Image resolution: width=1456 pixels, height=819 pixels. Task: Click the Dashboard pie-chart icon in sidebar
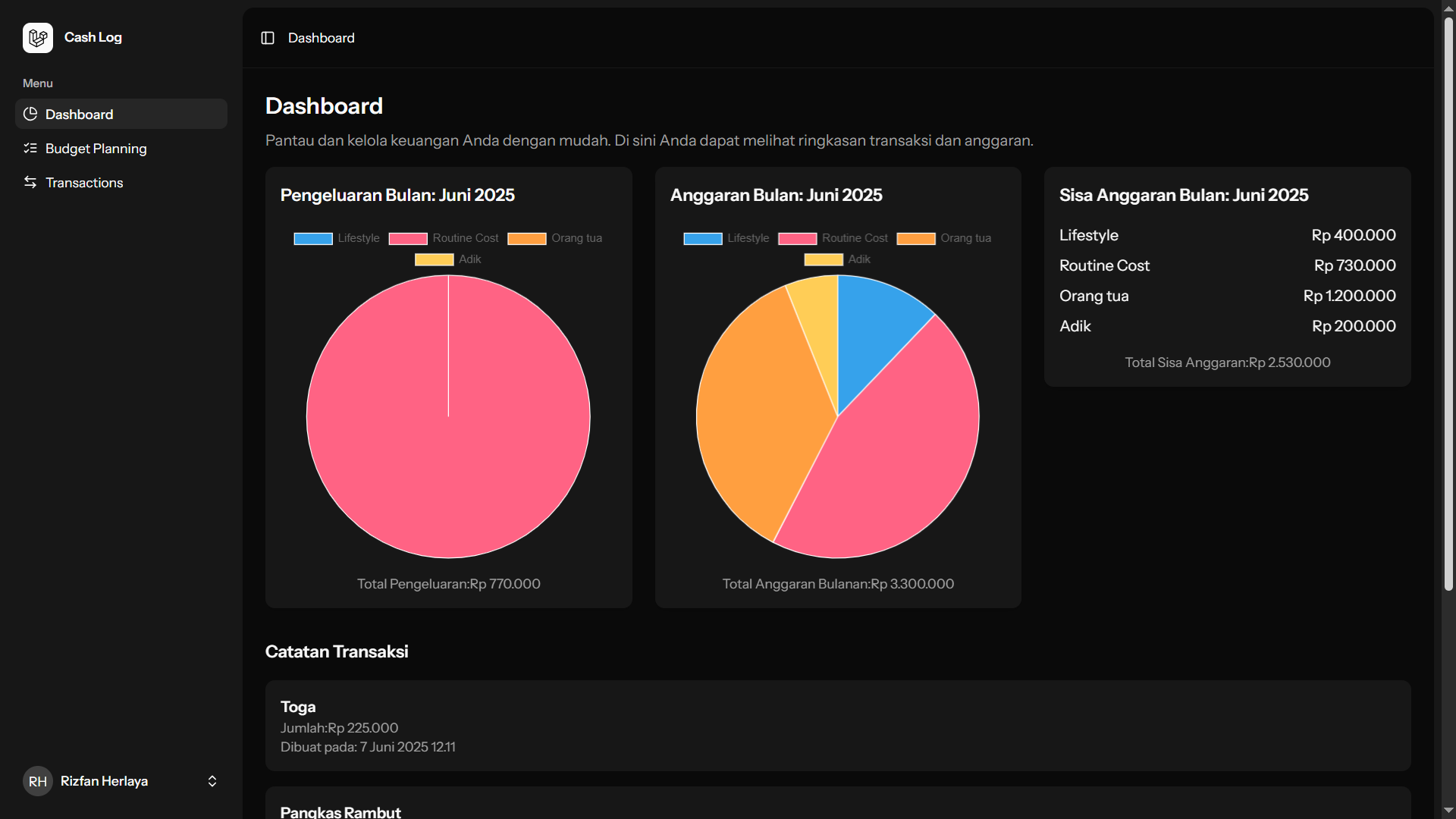coord(30,114)
